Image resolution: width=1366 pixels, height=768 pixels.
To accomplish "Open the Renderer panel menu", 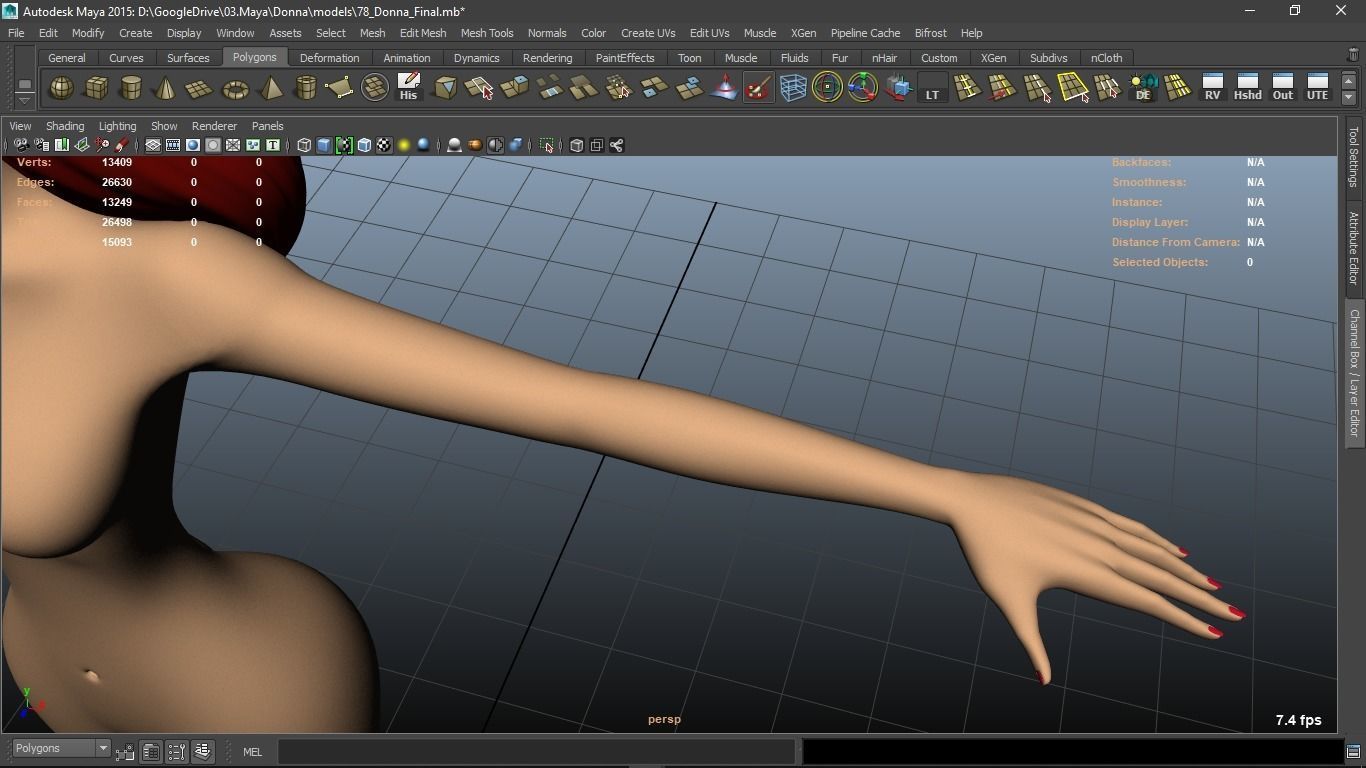I will point(214,126).
